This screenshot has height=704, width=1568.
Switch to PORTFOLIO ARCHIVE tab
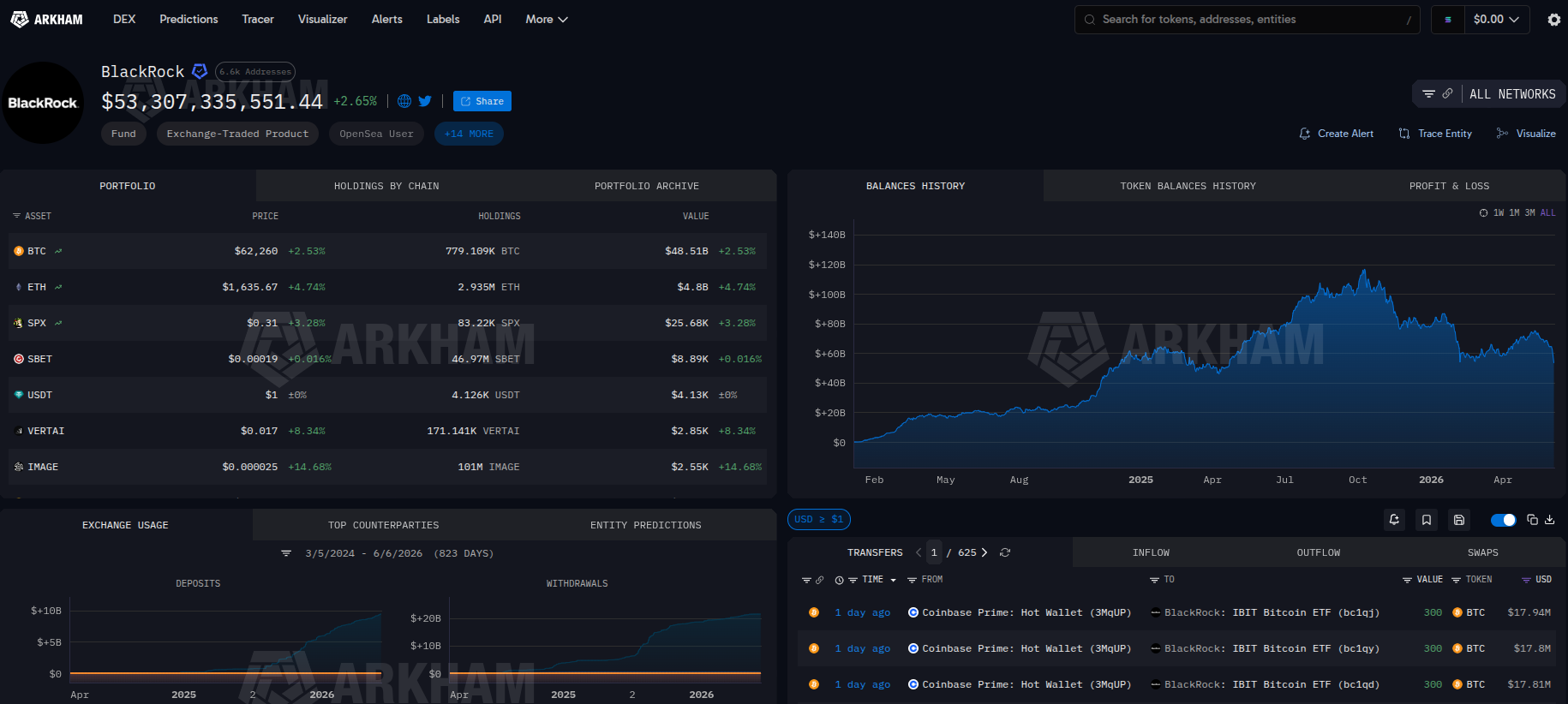tap(647, 186)
